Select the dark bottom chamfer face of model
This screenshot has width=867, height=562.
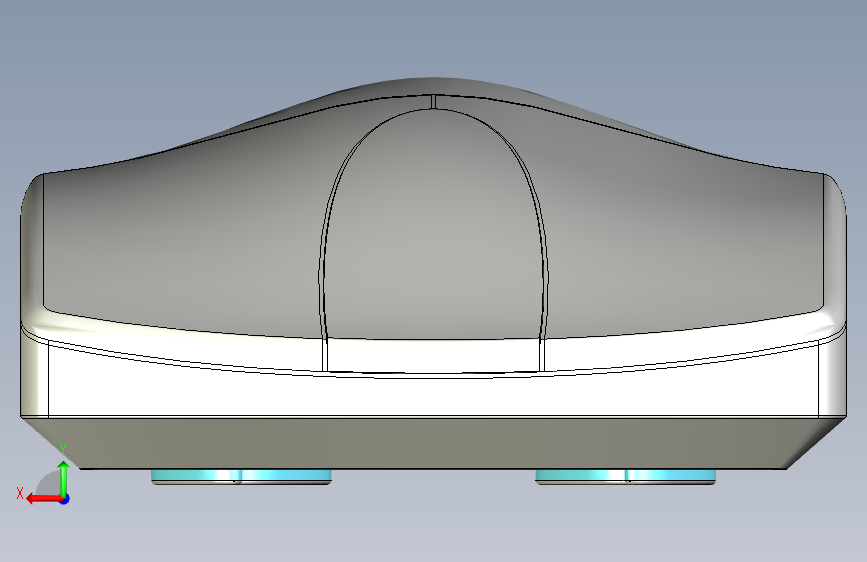click(x=433, y=443)
